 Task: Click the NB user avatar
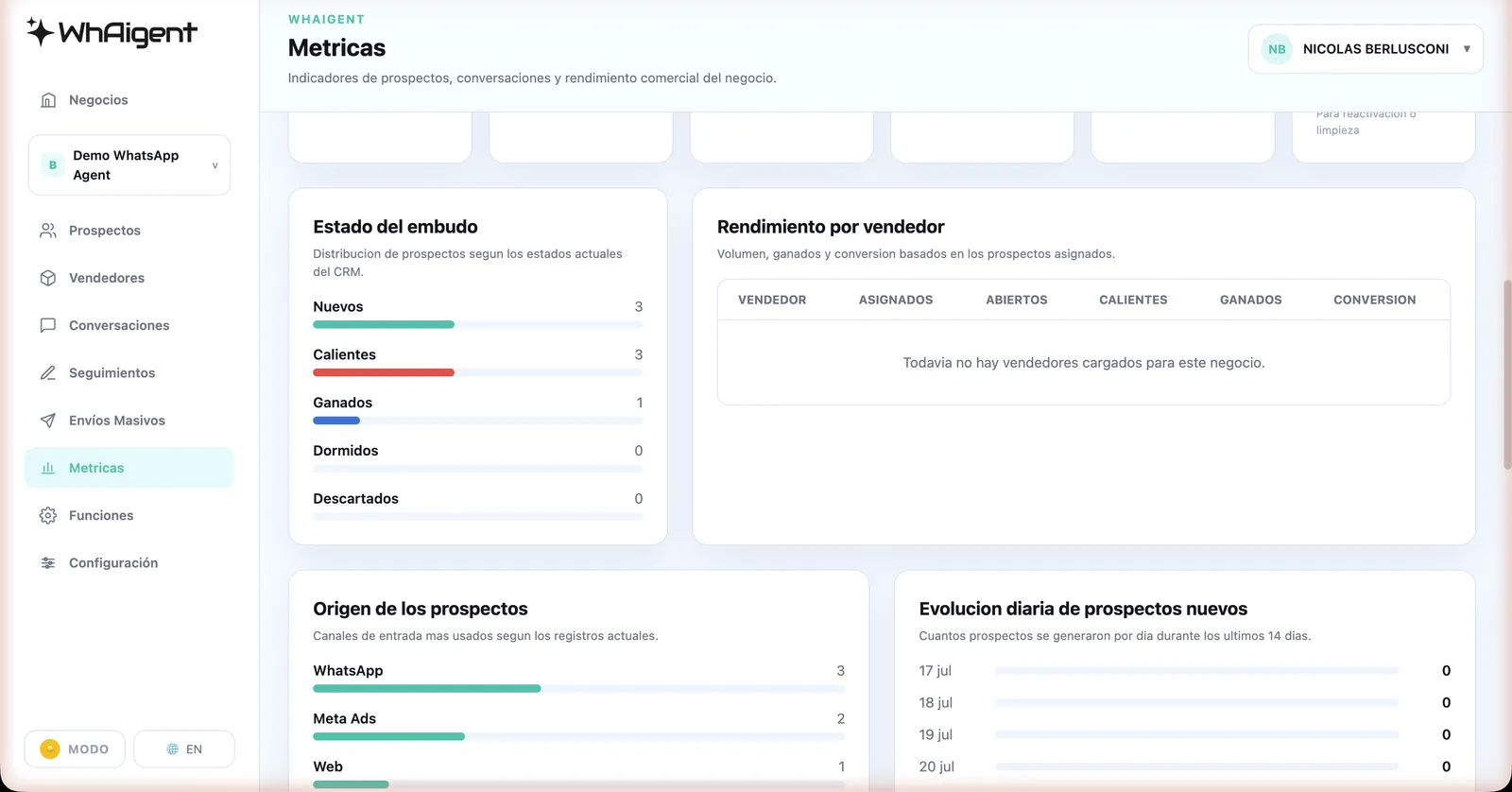pos(1277,49)
